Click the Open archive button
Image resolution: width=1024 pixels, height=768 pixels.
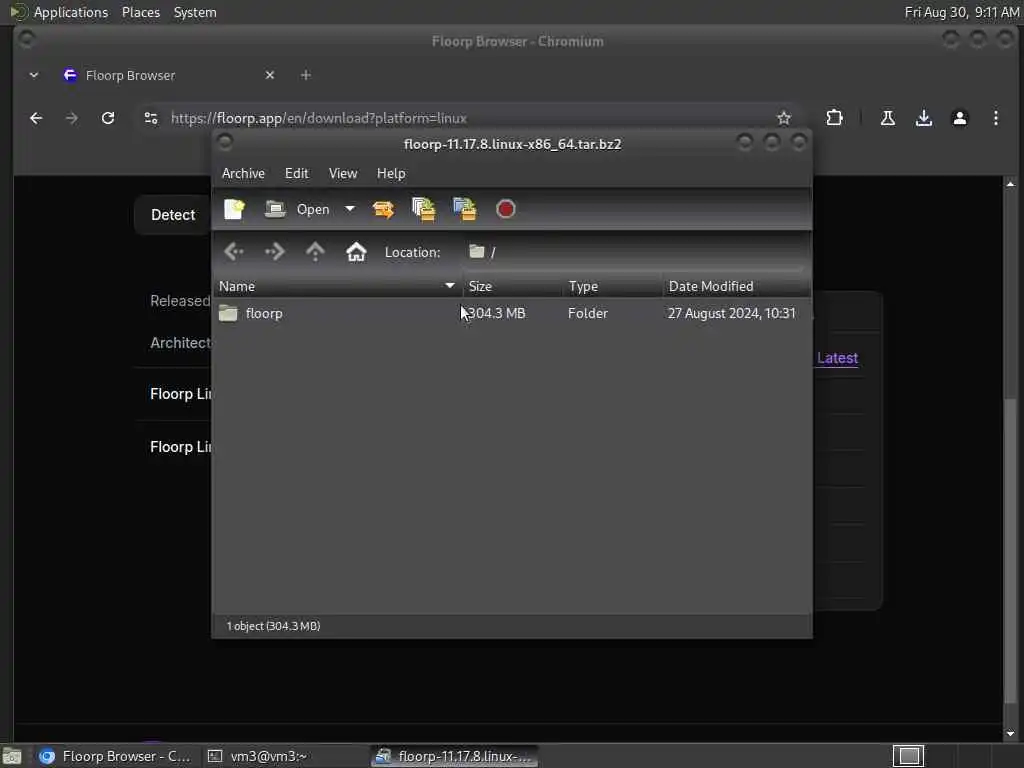coord(297,209)
